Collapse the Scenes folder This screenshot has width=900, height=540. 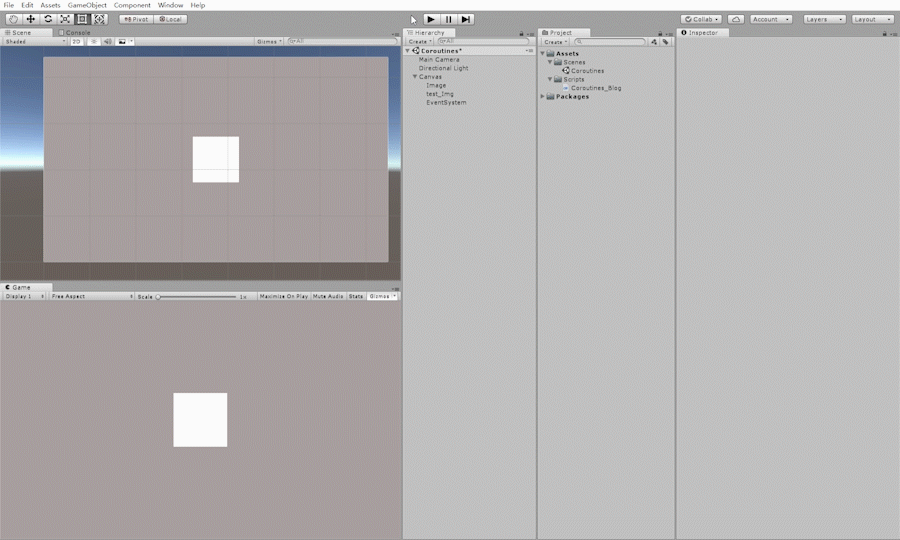tap(549, 62)
